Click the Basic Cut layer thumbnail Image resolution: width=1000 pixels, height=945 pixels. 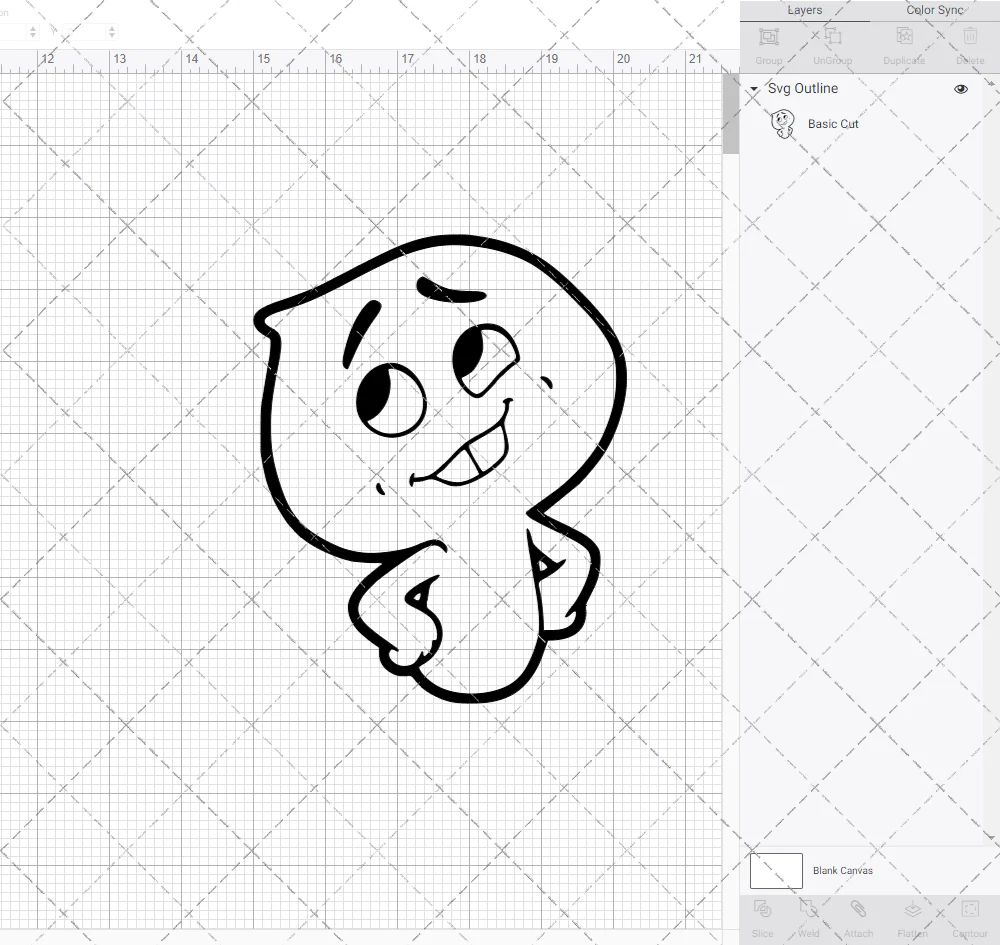pos(784,123)
